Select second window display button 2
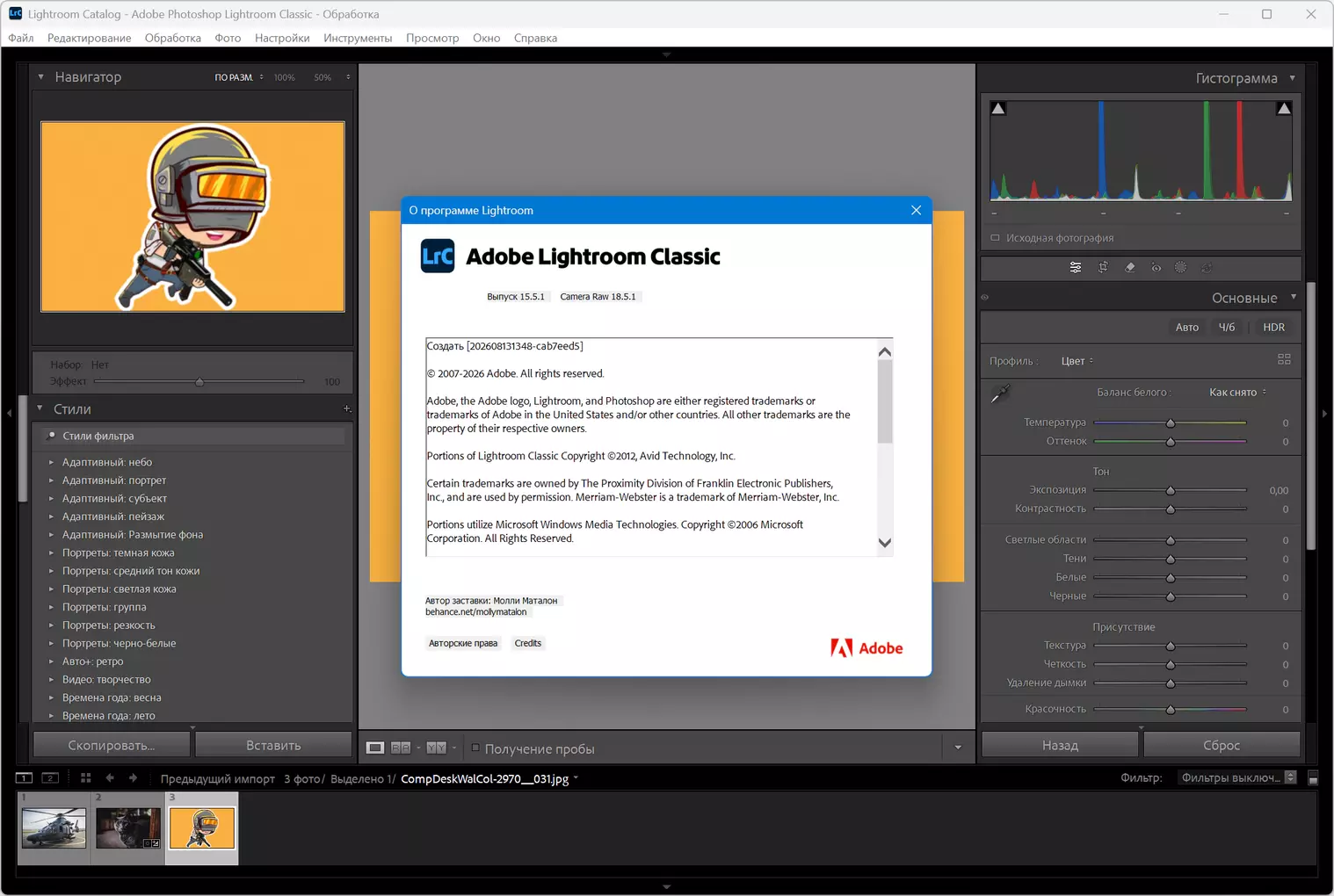This screenshot has height=896, width=1334. (51, 777)
